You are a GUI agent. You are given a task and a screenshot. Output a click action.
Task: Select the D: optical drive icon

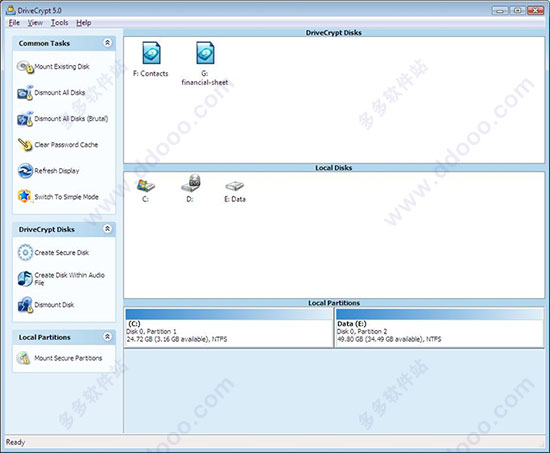pyautogui.click(x=190, y=183)
